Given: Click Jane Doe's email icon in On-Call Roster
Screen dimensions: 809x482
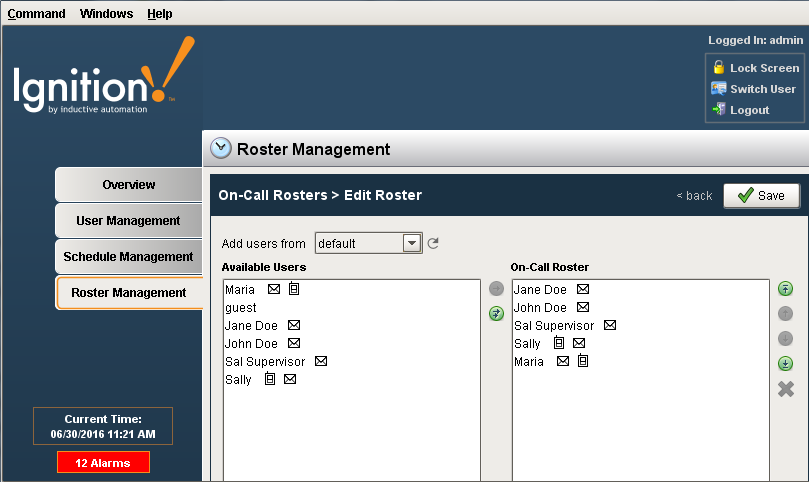Looking at the screenshot, I should point(583,289).
